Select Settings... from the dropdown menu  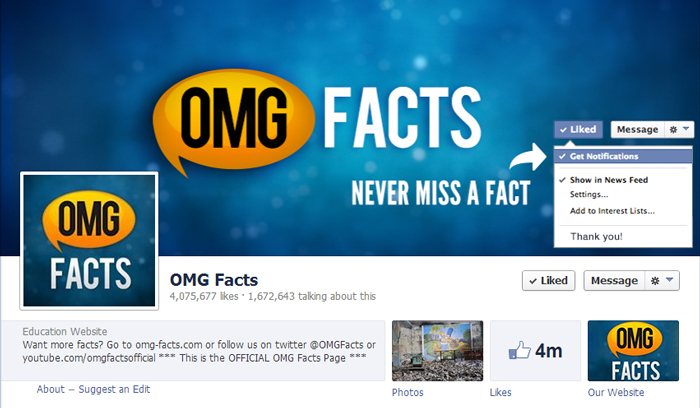(589, 195)
